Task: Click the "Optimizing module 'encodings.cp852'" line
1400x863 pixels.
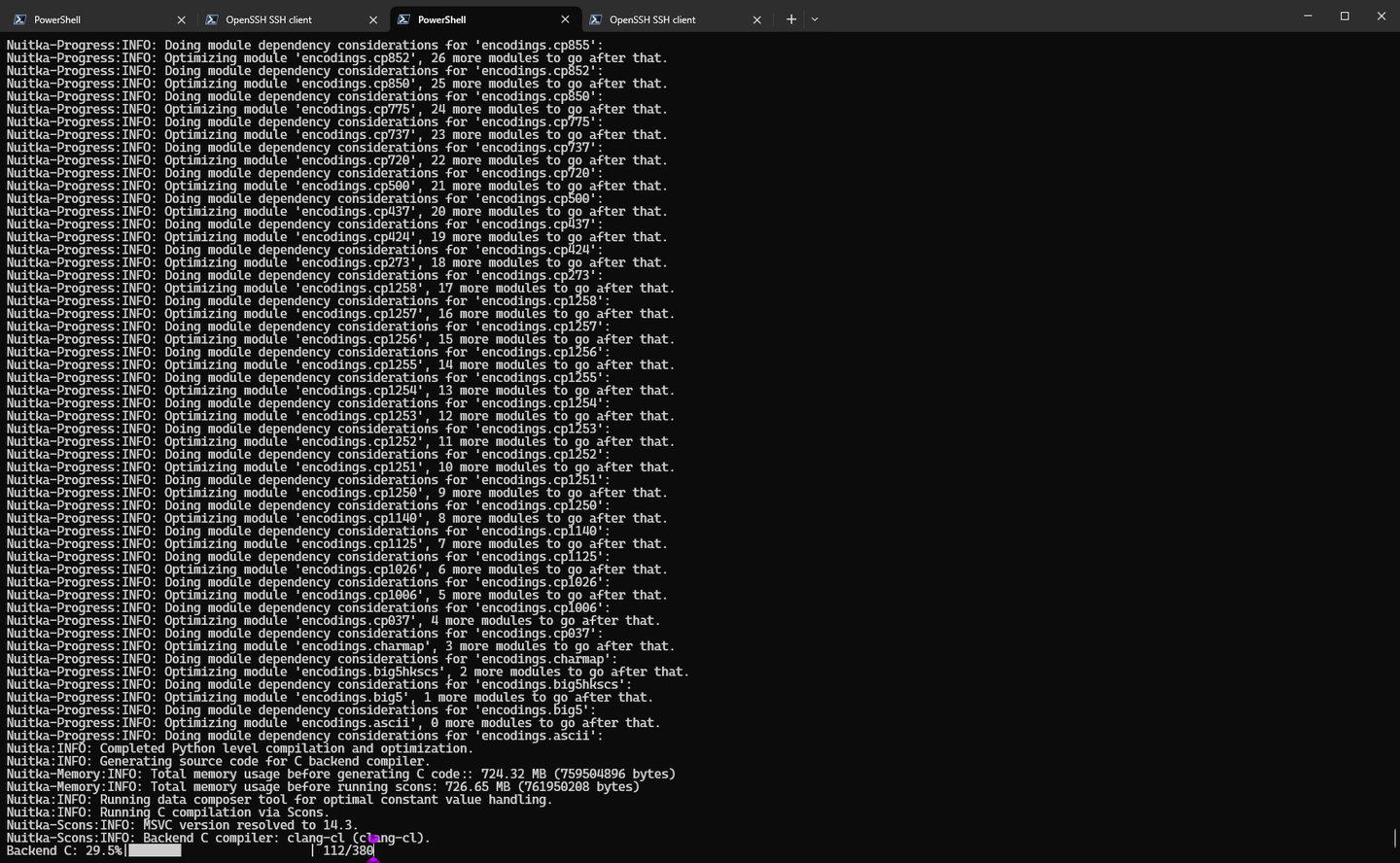Action: click(336, 58)
